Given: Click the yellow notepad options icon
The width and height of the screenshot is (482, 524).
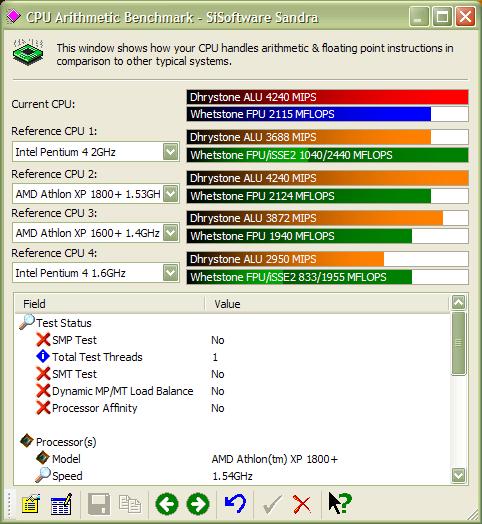Looking at the screenshot, I should click(x=31, y=504).
